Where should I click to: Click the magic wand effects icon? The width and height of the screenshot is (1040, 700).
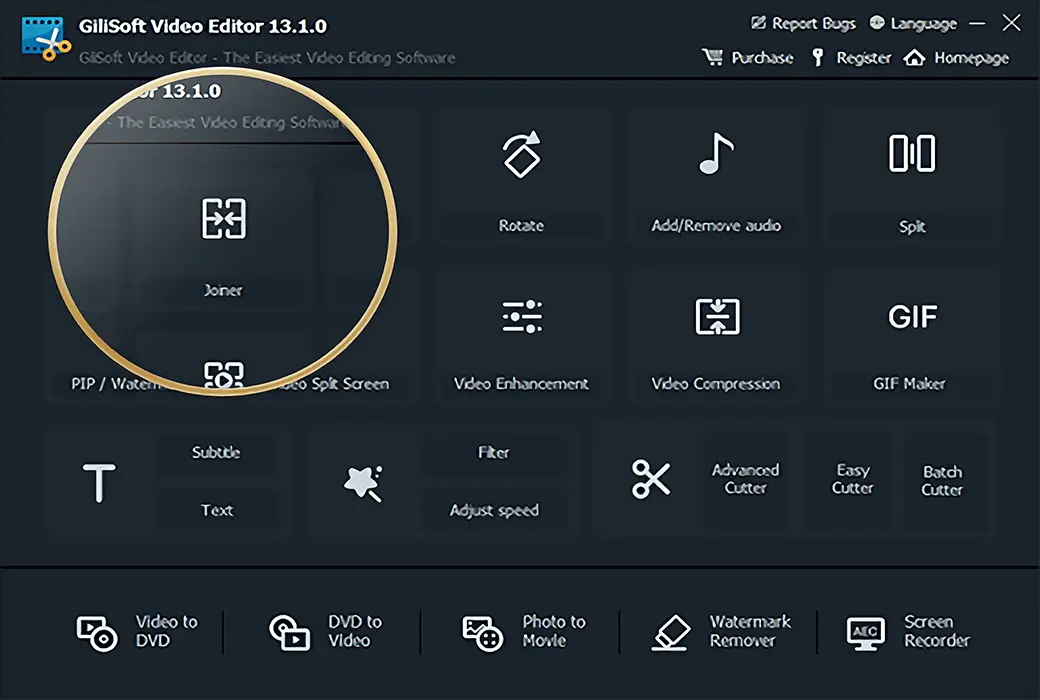pos(363,483)
